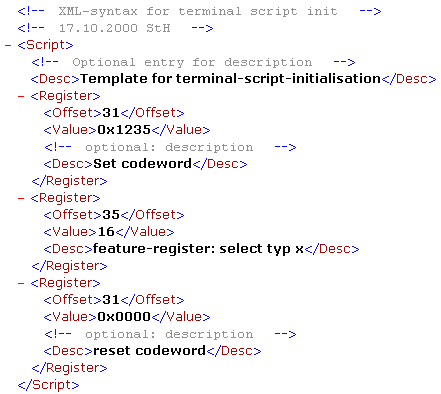Click the Offset value 35
441x394 pixels.
[x=111, y=215]
